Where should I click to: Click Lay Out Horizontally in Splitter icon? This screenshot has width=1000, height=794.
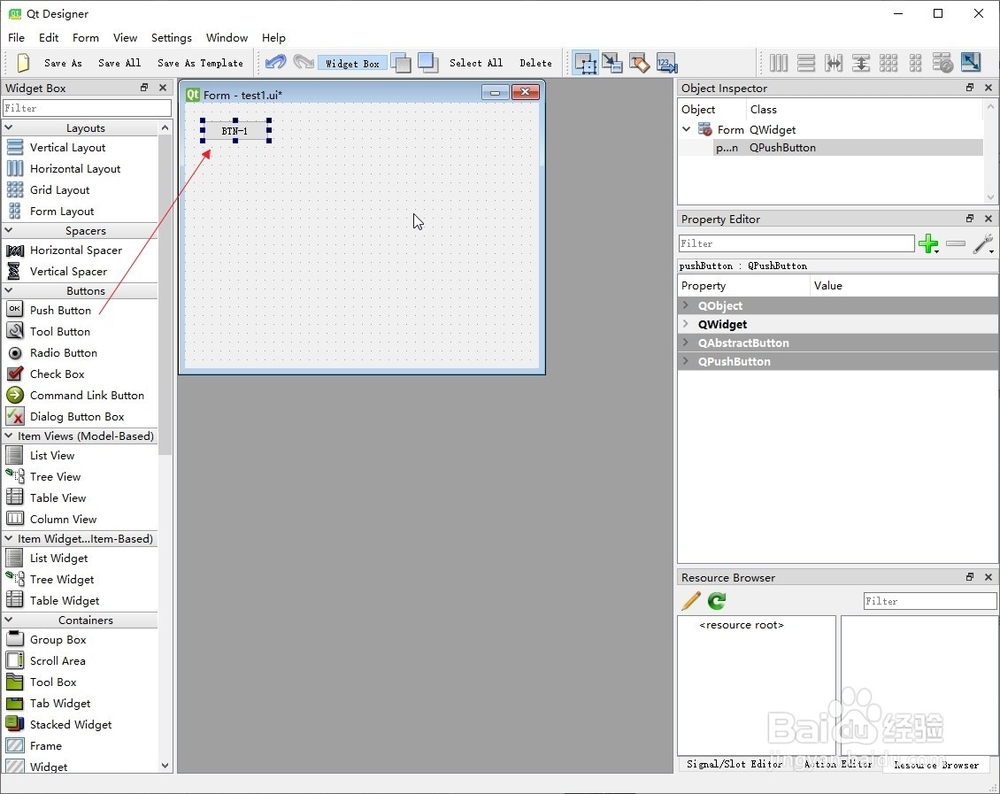pyautogui.click(x=834, y=62)
